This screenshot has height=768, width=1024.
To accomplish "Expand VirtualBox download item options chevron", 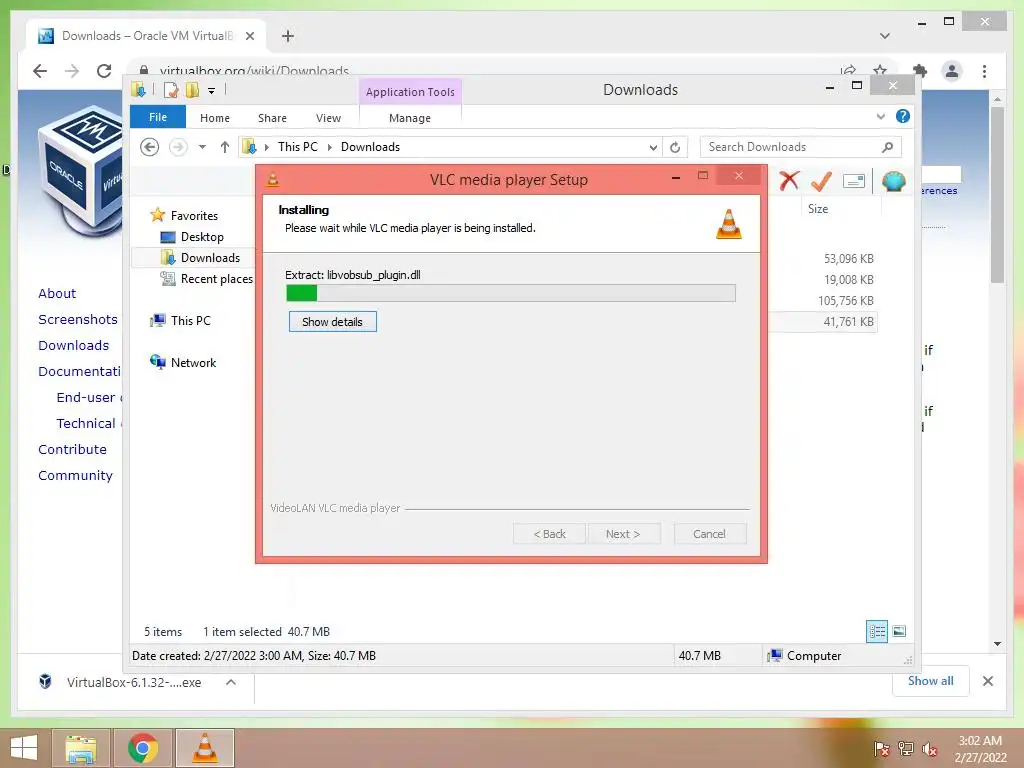I will pyautogui.click(x=231, y=682).
